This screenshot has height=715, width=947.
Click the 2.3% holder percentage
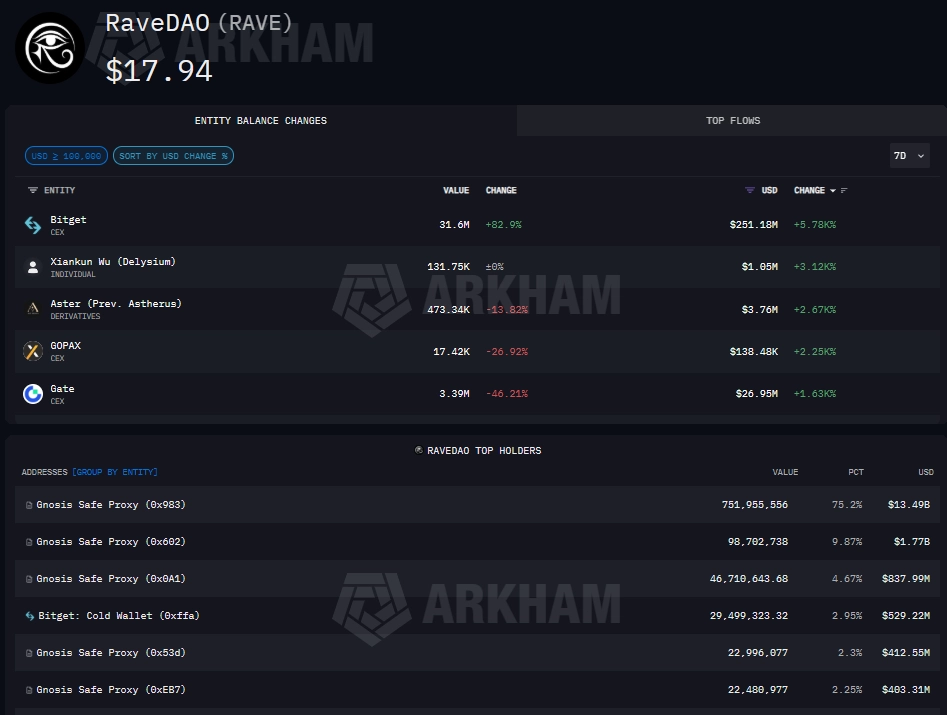point(850,653)
